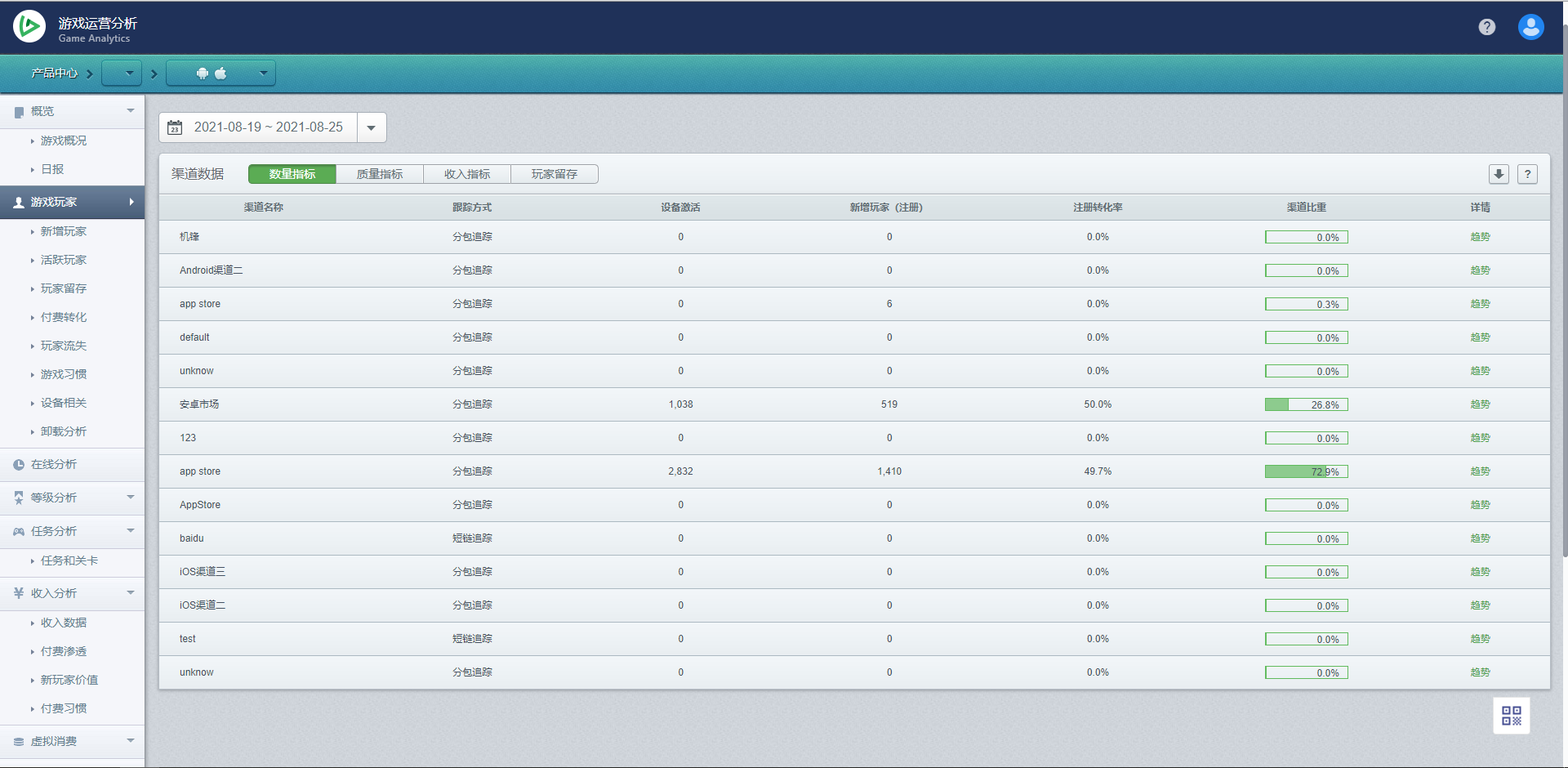Click the 收入分析 yen icon
Image resolution: width=1568 pixels, height=768 pixels.
pyautogui.click(x=19, y=593)
